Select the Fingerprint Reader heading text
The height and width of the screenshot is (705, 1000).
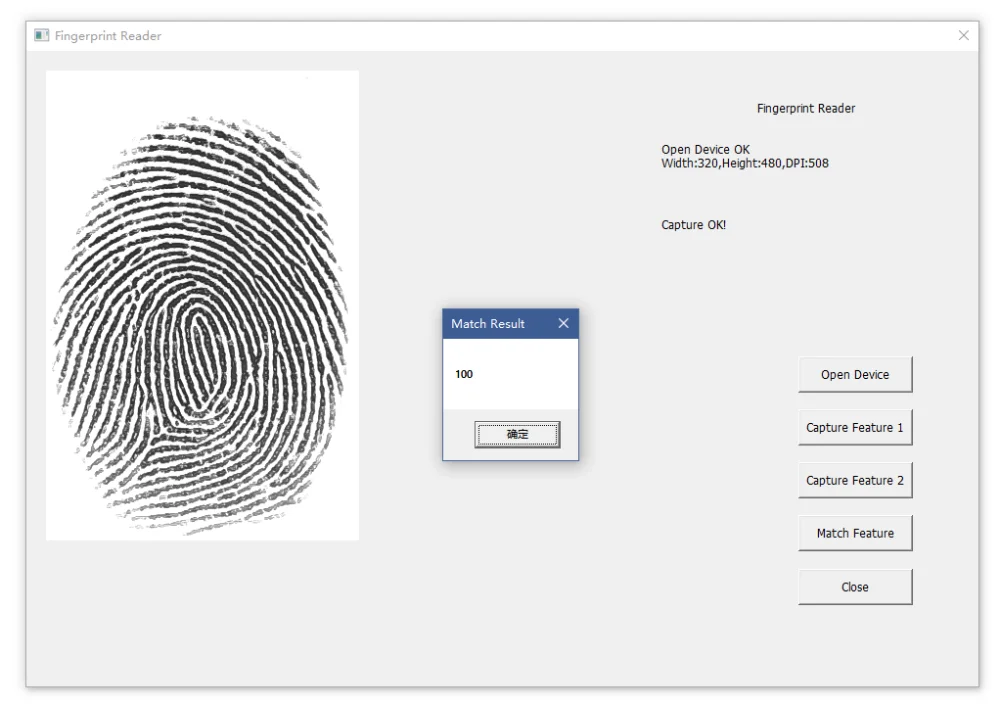(x=806, y=107)
